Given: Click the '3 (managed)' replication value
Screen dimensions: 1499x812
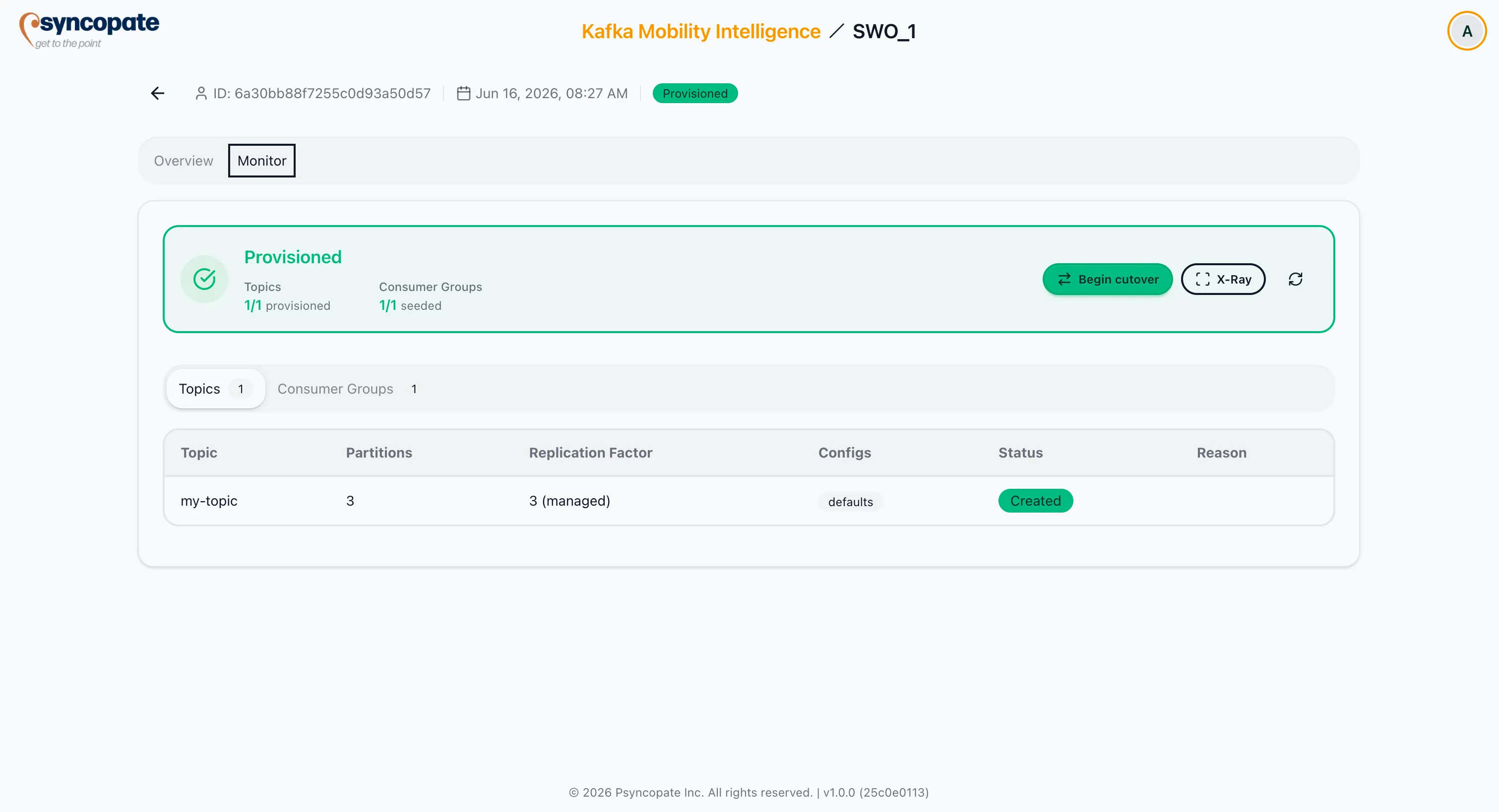Looking at the screenshot, I should pos(569,501).
